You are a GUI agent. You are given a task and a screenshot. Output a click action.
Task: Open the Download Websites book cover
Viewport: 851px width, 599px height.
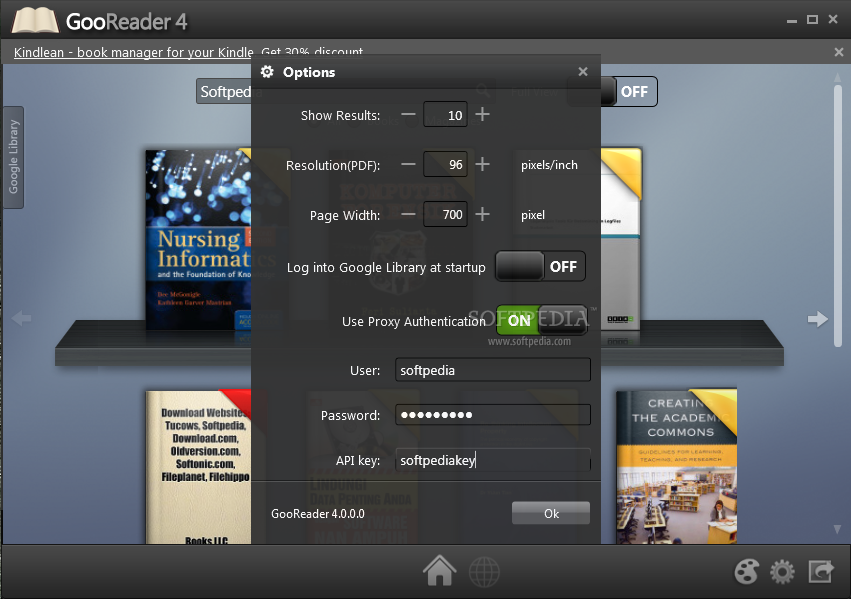pyautogui.click(x=199, y=467)
